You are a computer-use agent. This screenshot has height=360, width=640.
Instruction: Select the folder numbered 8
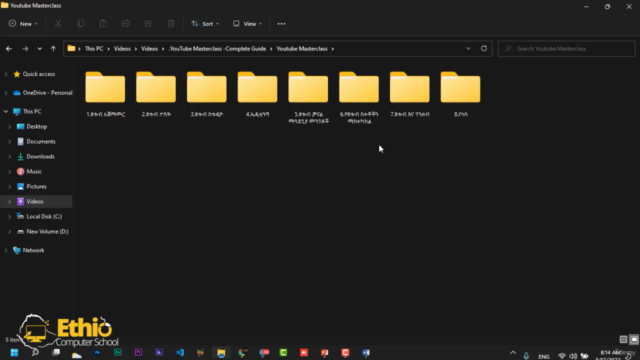[460, 94]
